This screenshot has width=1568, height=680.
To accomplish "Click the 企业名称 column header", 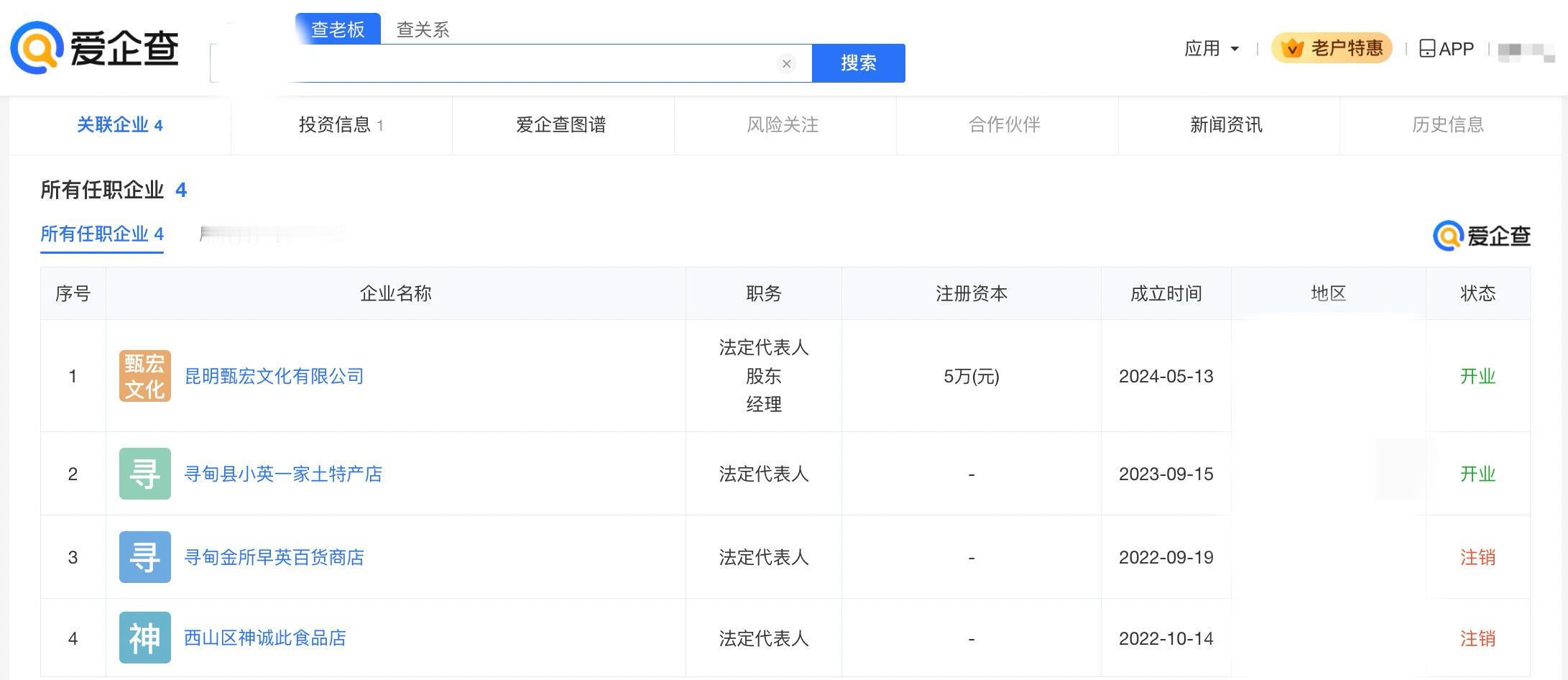I will tap(395, 293).
